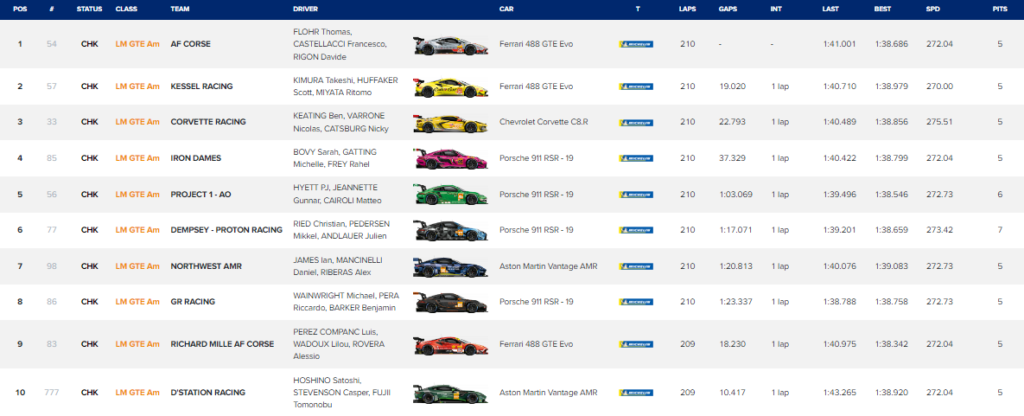The image size is (1024, 416).
Task: Click the PROJECT 1 - AO team name
Action: [x=201, y=194]
